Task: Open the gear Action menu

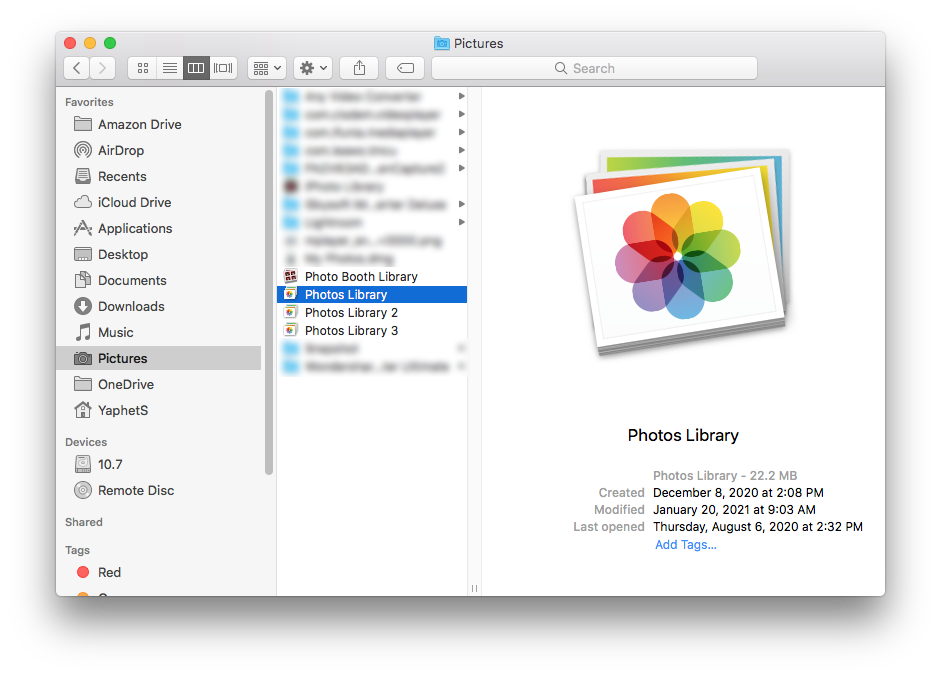Action: coord(313,68)
